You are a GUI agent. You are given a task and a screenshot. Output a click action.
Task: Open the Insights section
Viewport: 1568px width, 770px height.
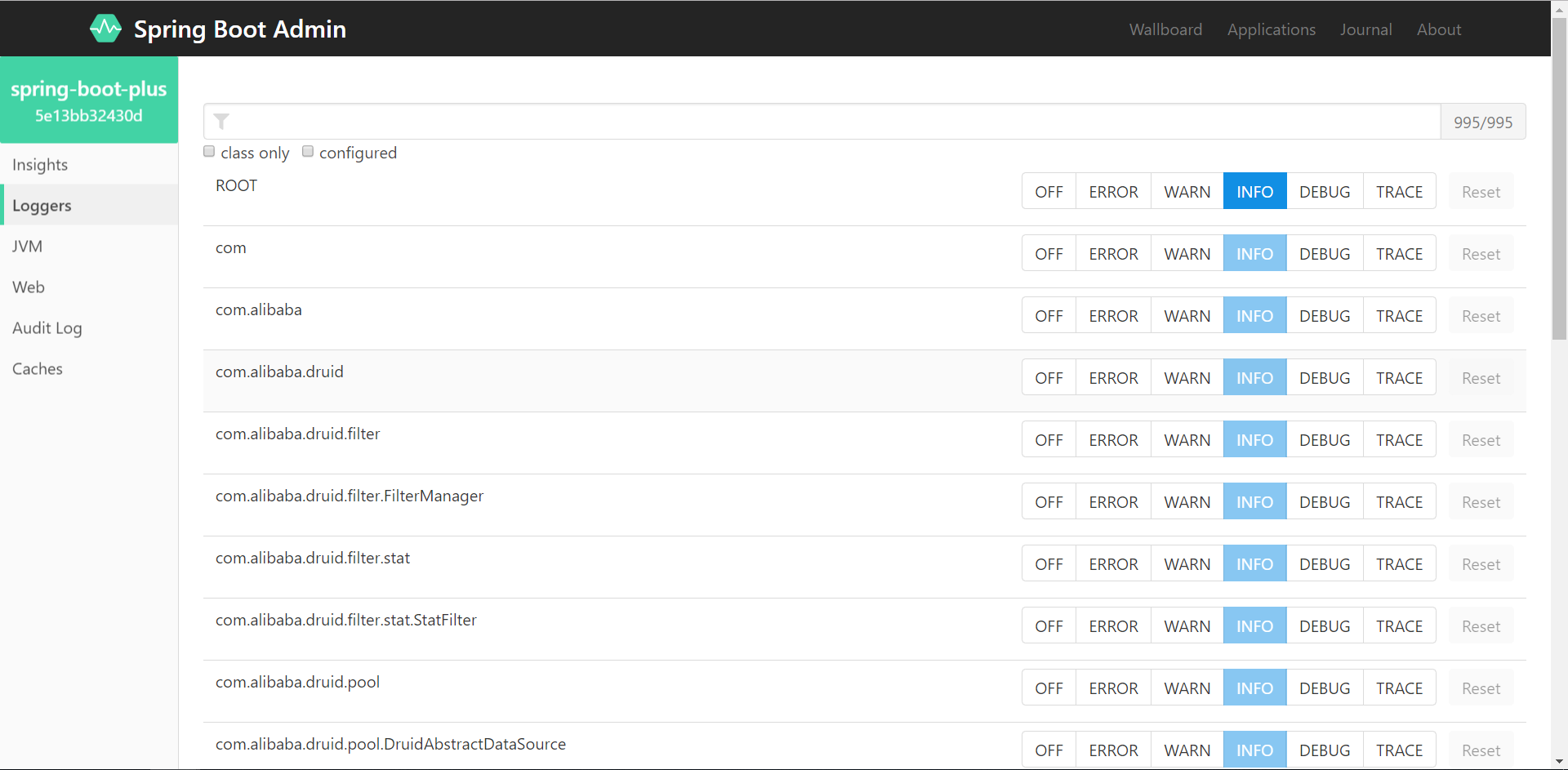coord(89,164)
